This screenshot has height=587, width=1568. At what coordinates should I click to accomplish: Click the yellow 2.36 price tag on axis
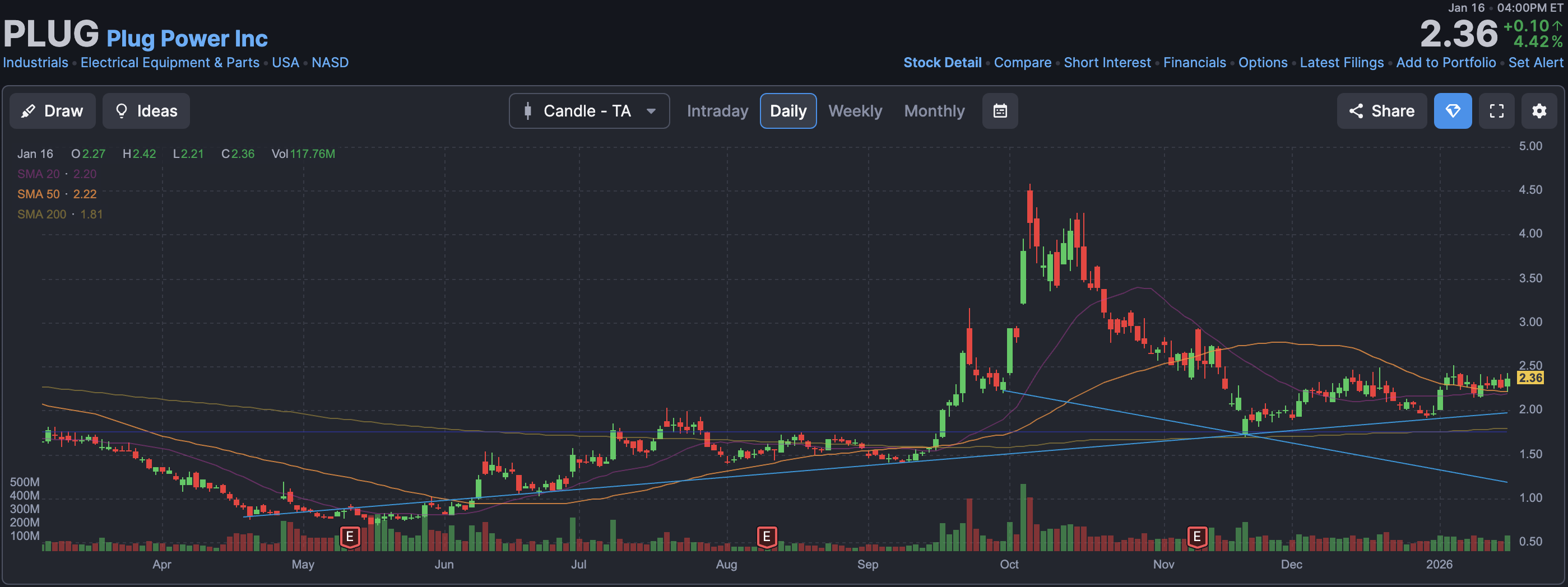tap(1530, 378)
